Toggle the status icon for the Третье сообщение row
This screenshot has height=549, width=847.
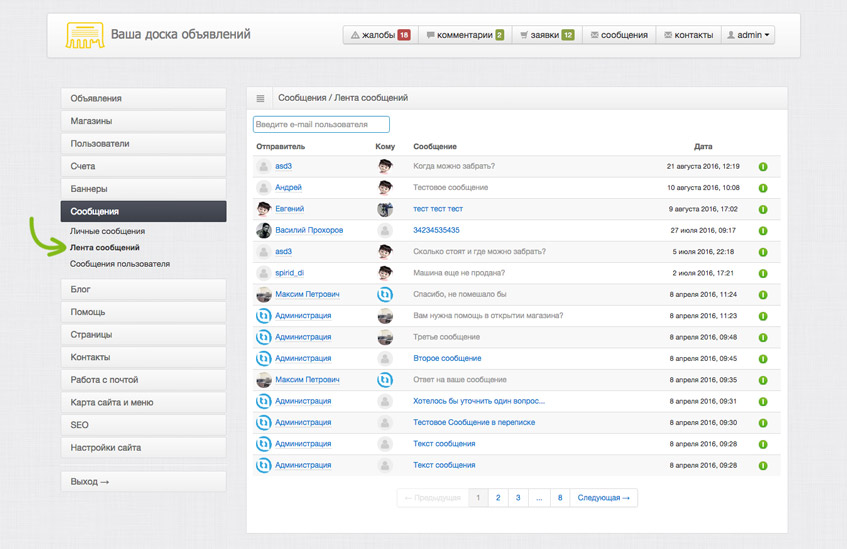(x=763, y=338)
